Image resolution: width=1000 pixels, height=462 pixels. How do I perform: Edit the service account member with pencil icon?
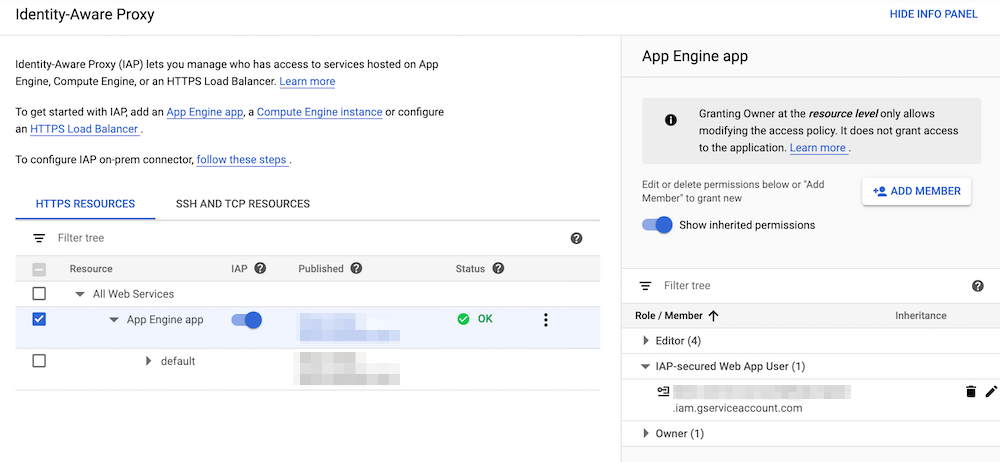pyautogui.click(x=990, y=392)
